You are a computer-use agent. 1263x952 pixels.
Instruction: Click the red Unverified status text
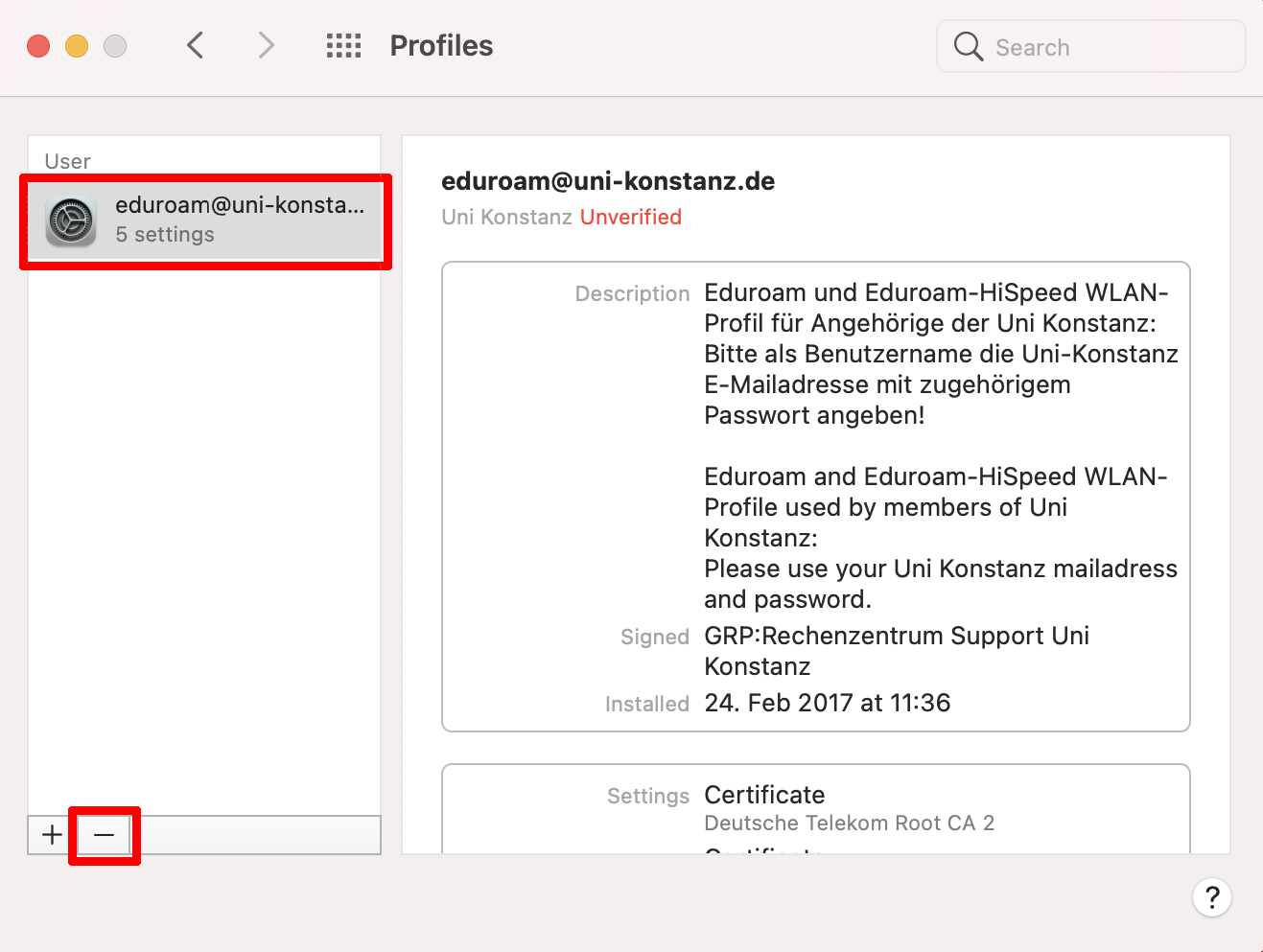[x=631, y=218]
